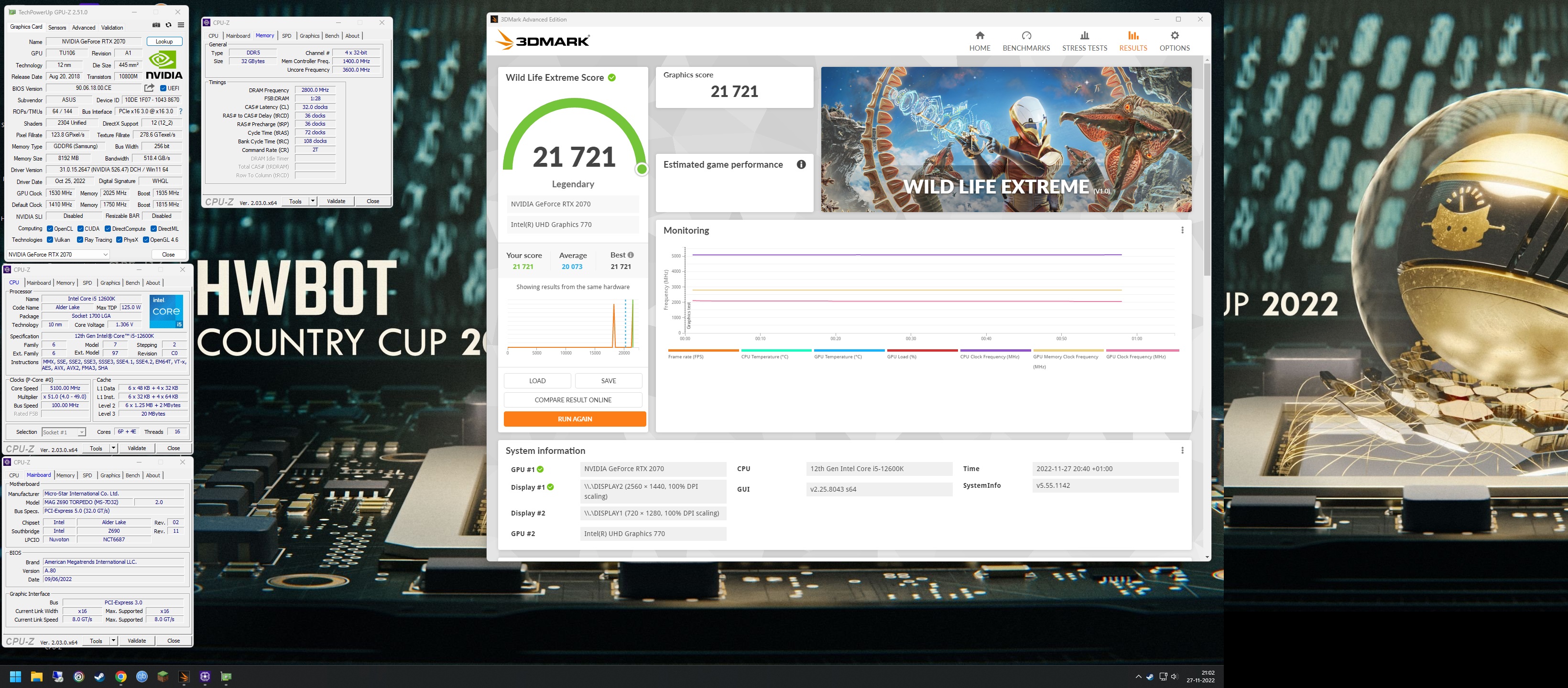Toggle the PhysX checkbox in GPU-Z

pyautogui.click(x=120, y=240)
